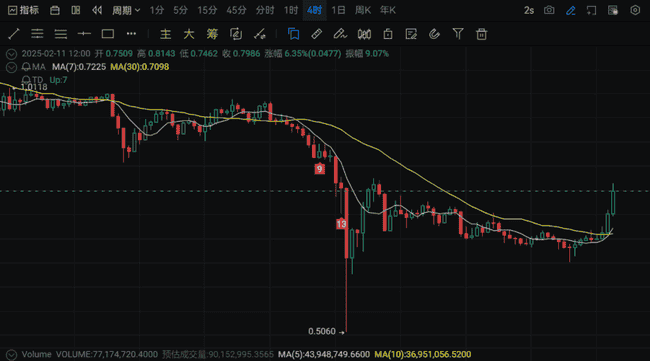Toggle the MA indicator alert bell
This screenshot has height=361, width=650.
pyautogui.click(x=26, y=67)
